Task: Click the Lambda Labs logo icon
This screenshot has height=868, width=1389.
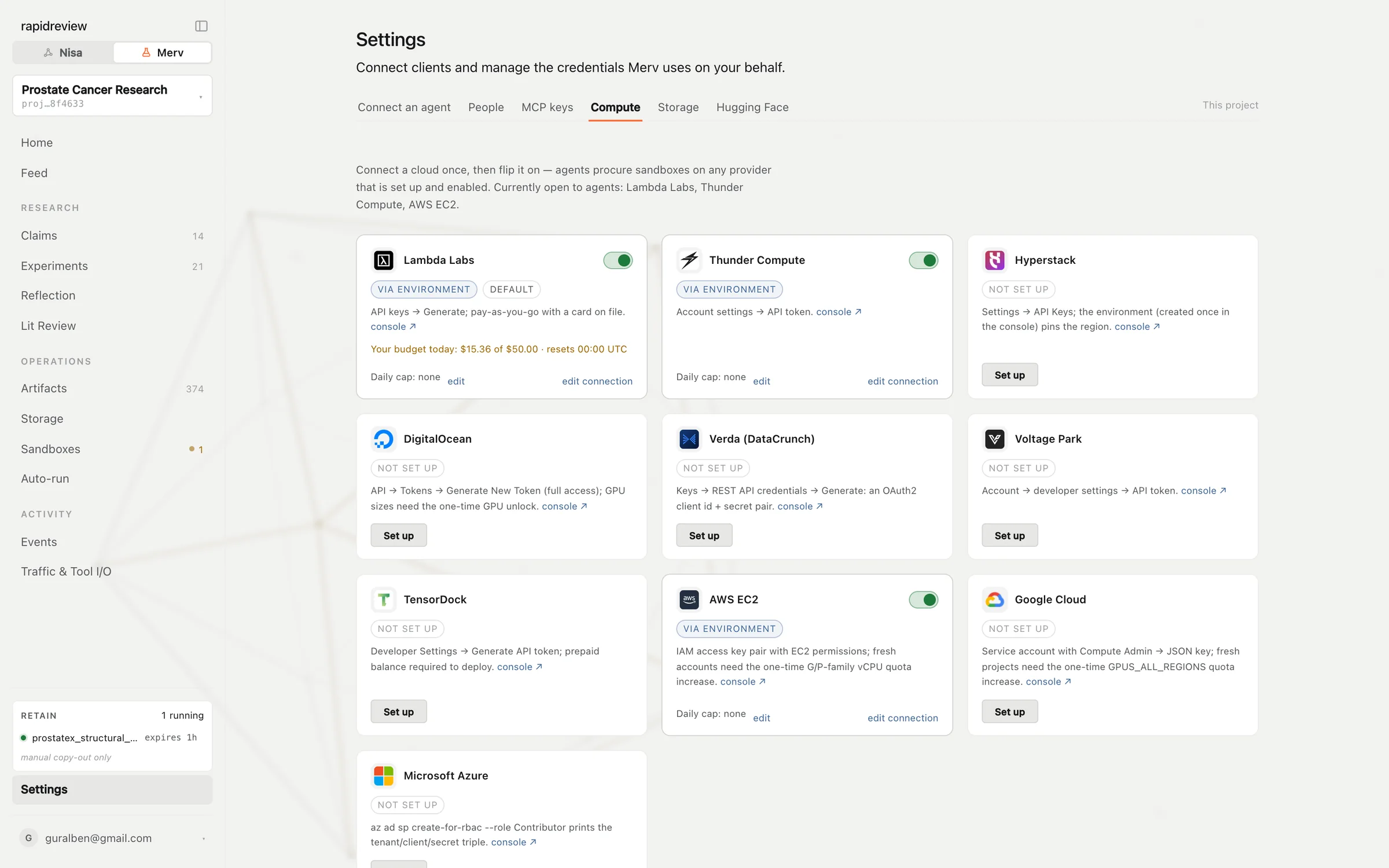Action: tap(383, 260)
